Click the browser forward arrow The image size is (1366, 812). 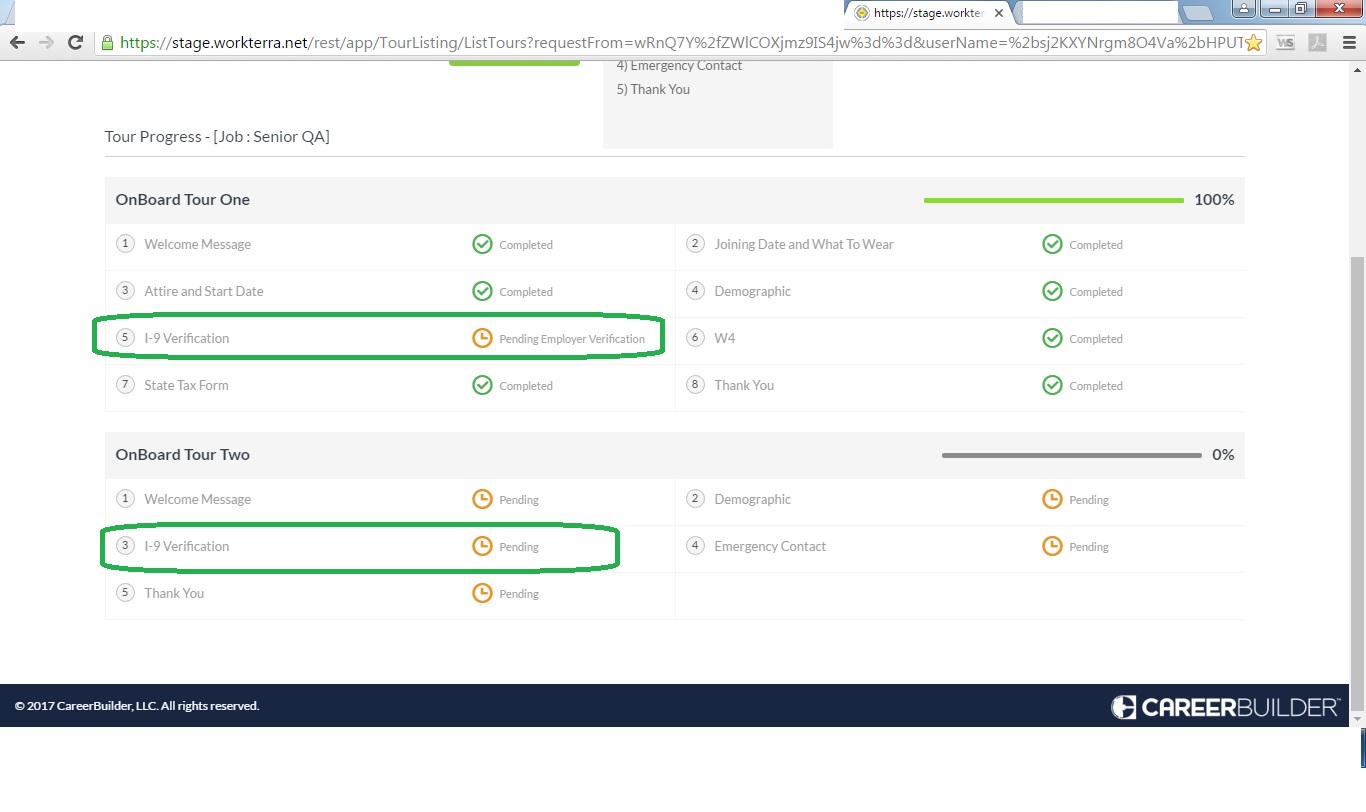click(x=46, y=43)
